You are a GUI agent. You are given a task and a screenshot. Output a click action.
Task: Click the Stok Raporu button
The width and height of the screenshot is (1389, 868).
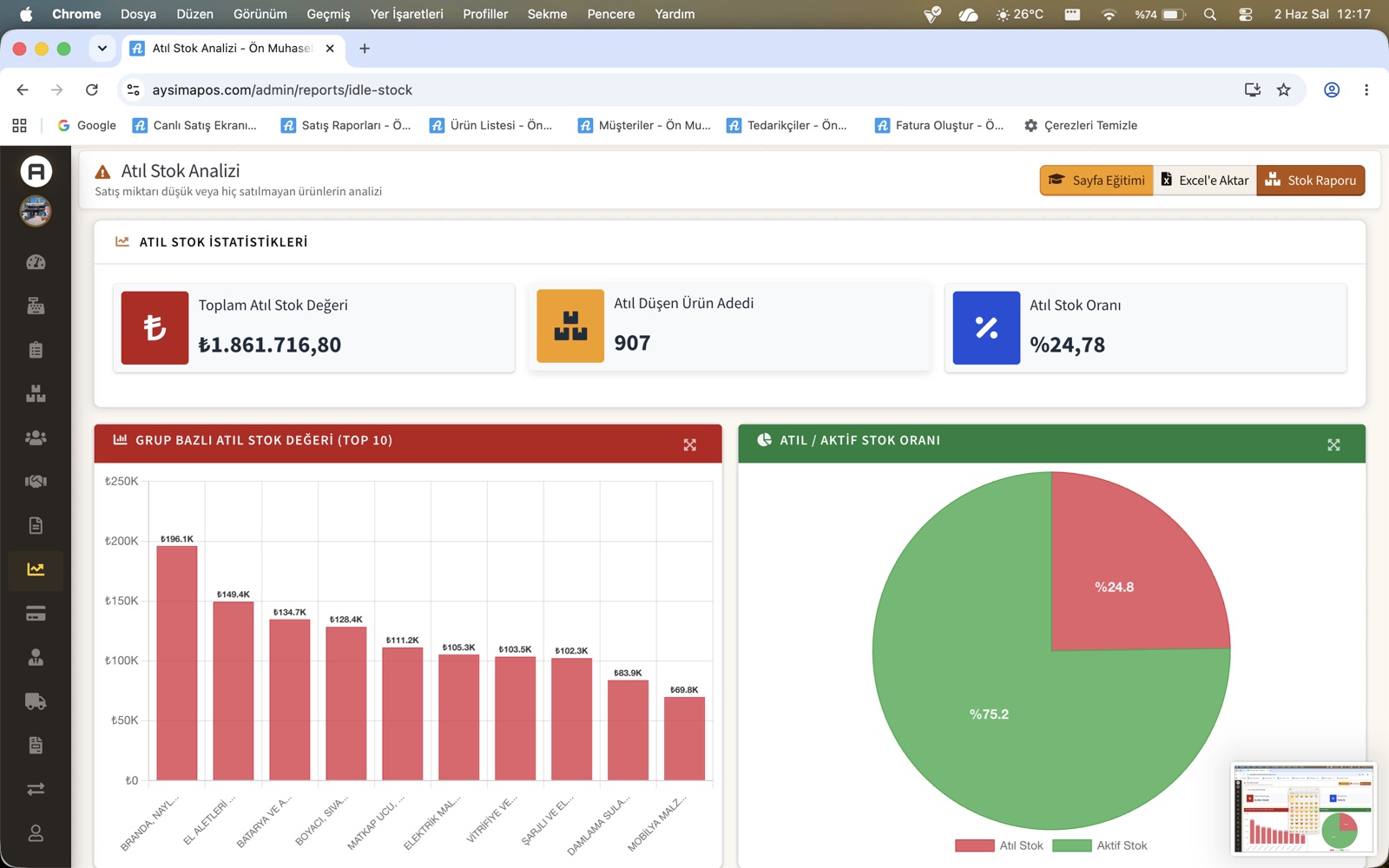click(x=1311, y=180)
